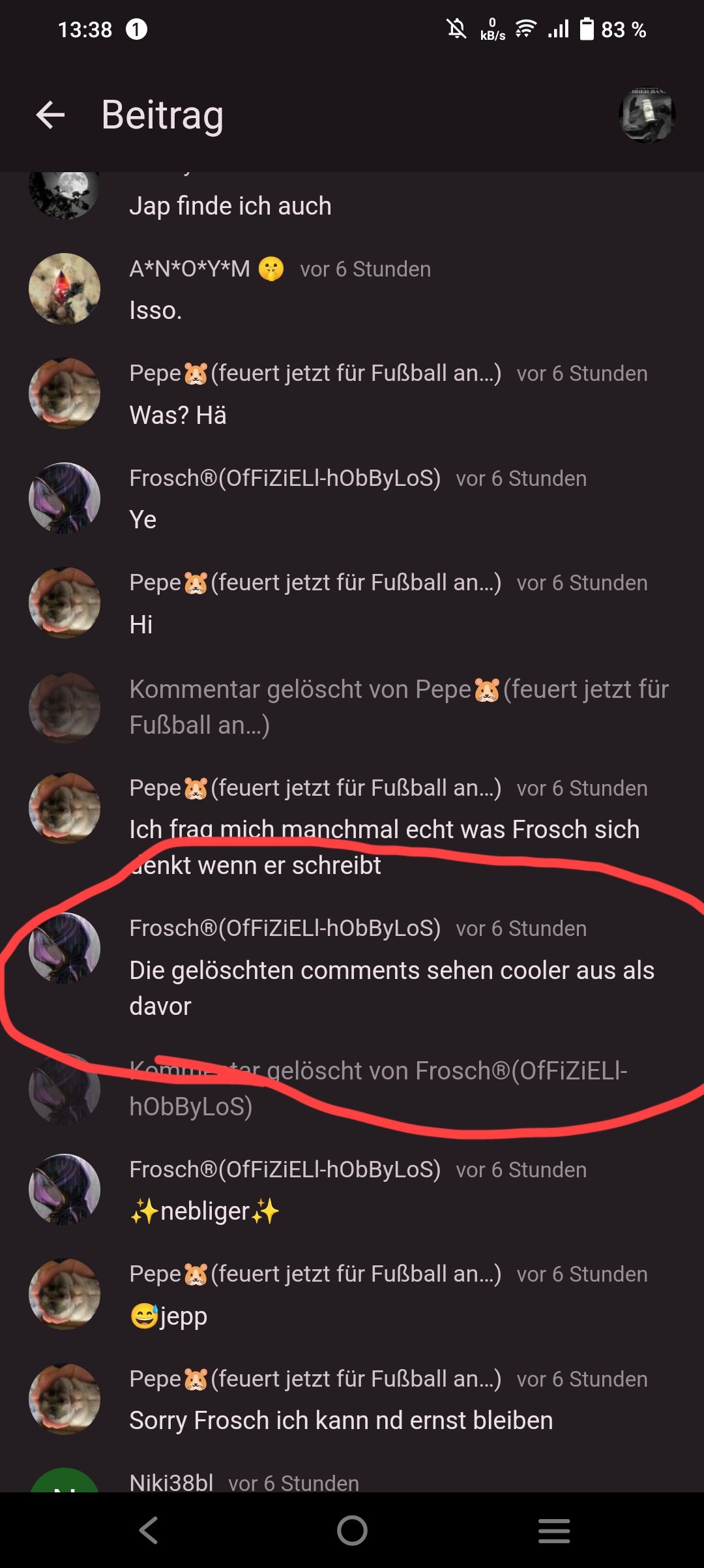
Task: Open the profile picture in the top right
Action: tap(647, 115)
